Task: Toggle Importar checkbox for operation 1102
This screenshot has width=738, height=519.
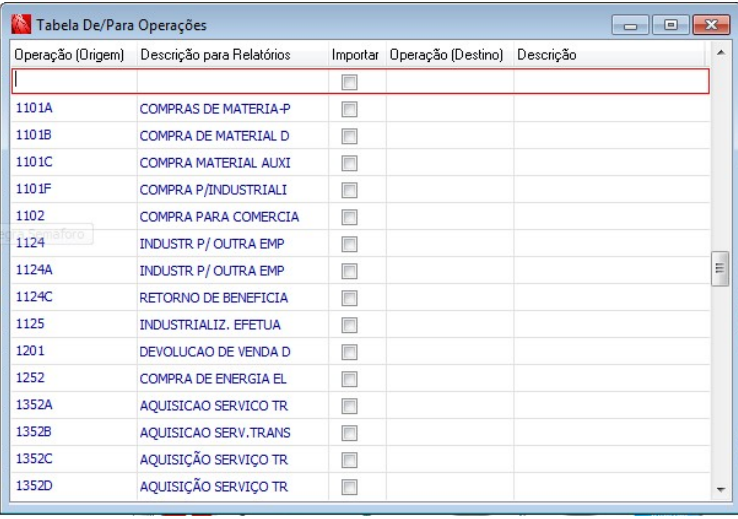Action: pos(349,217)
